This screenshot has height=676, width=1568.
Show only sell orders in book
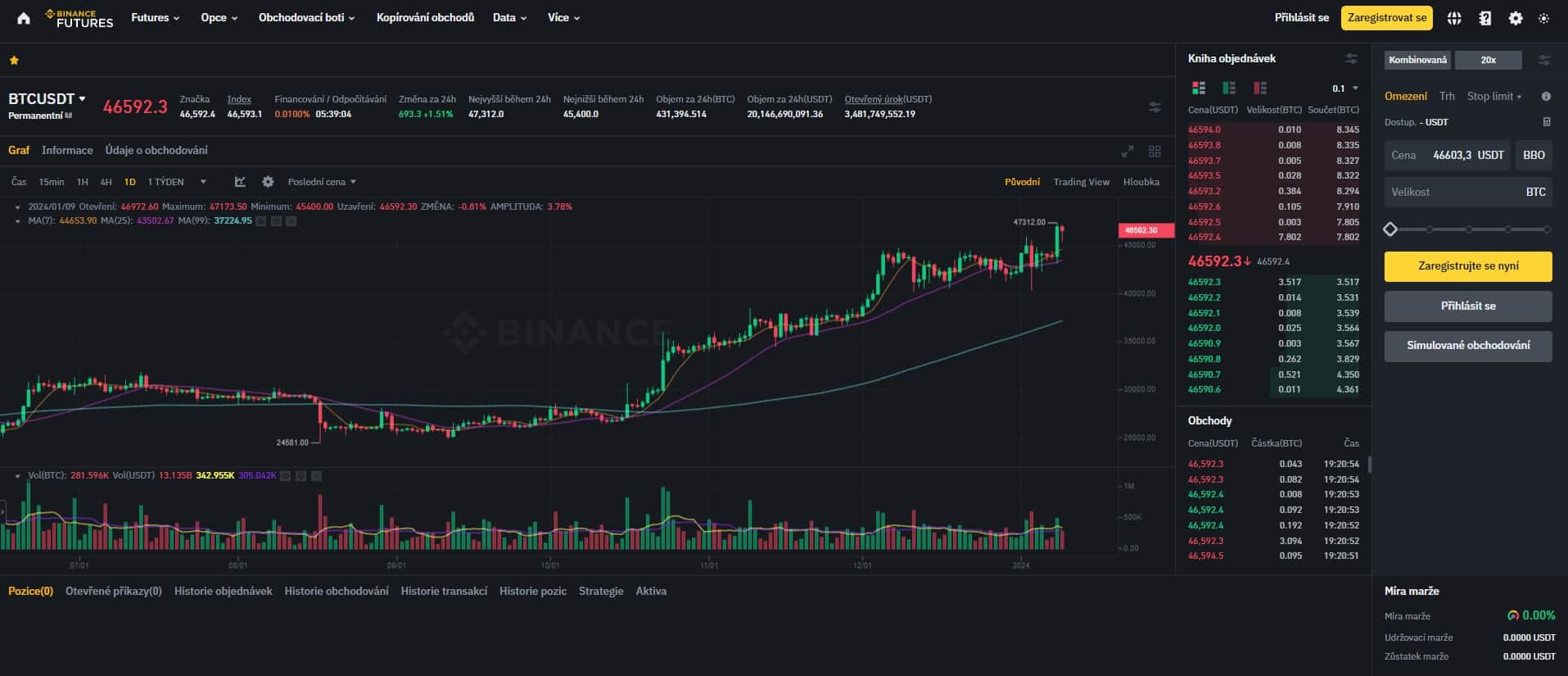coord(1260,88)
